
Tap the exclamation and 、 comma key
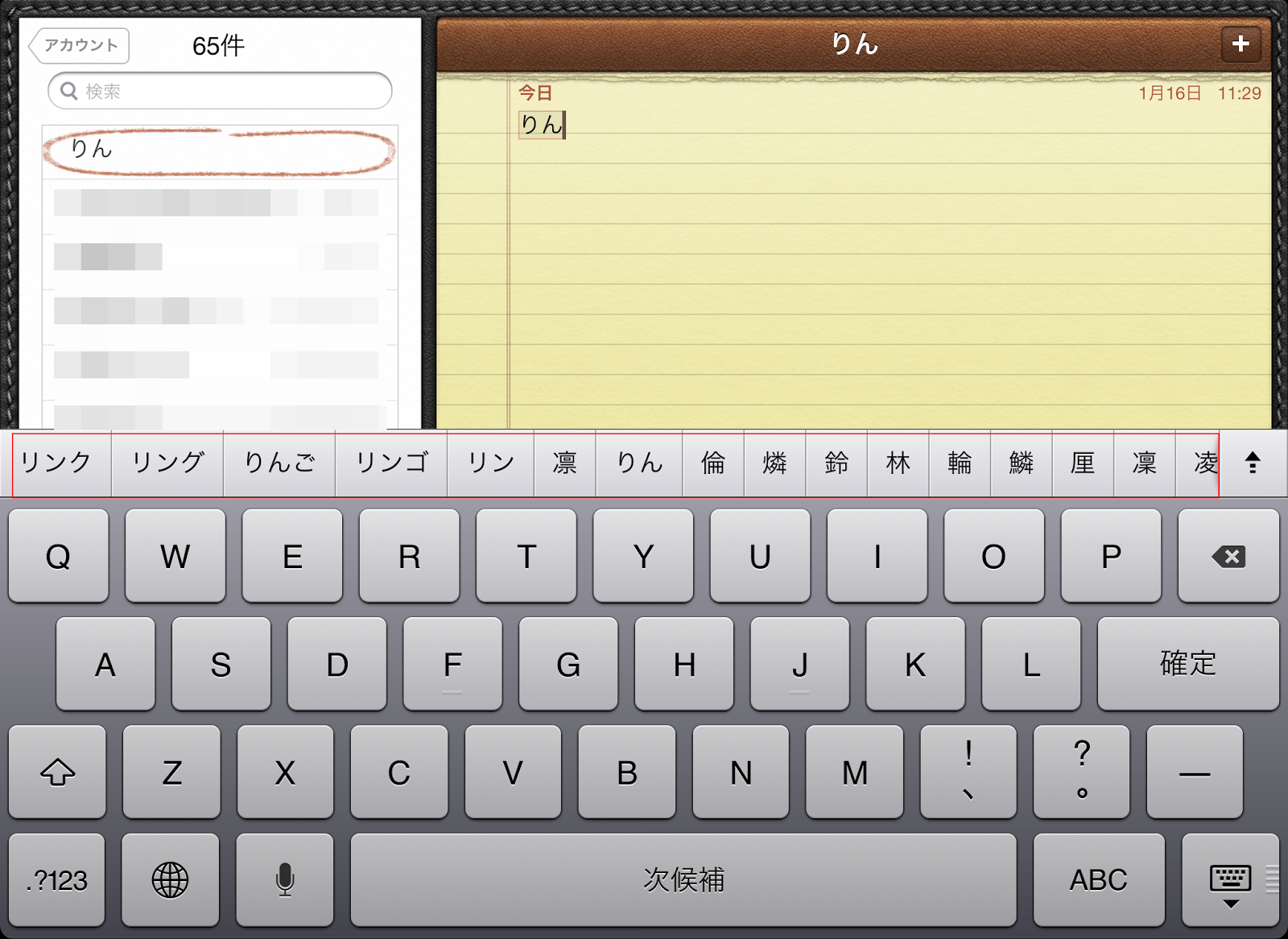[x=968, y=772]
